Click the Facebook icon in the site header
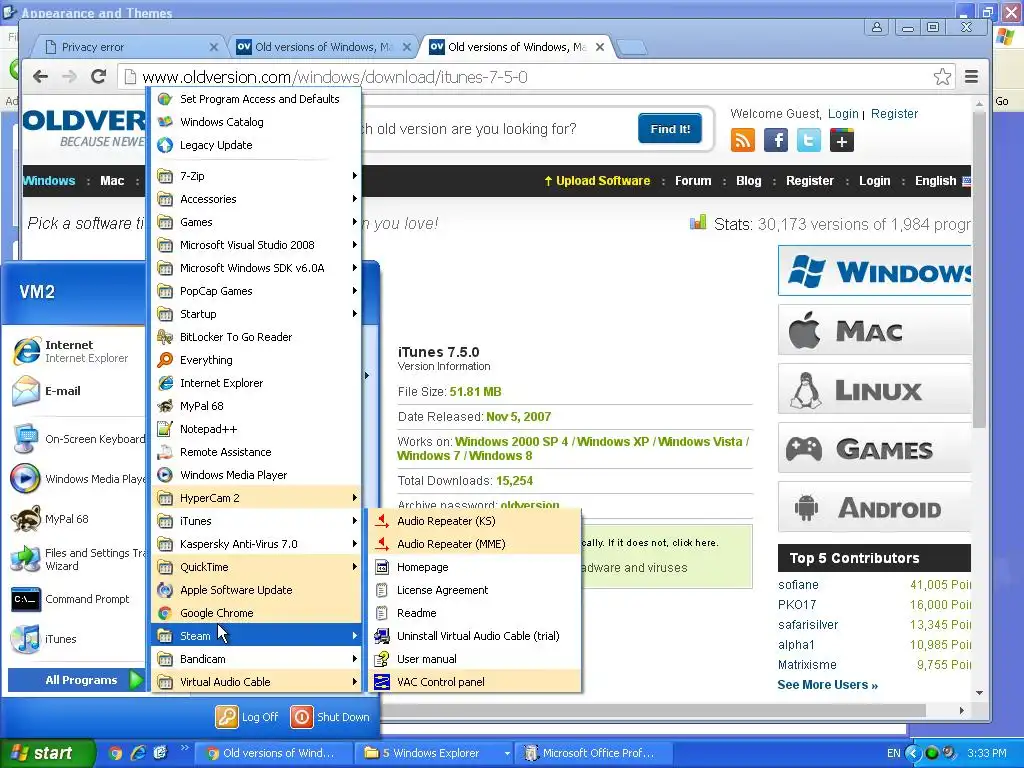The image size is (1024, 768). click(776, 140)
